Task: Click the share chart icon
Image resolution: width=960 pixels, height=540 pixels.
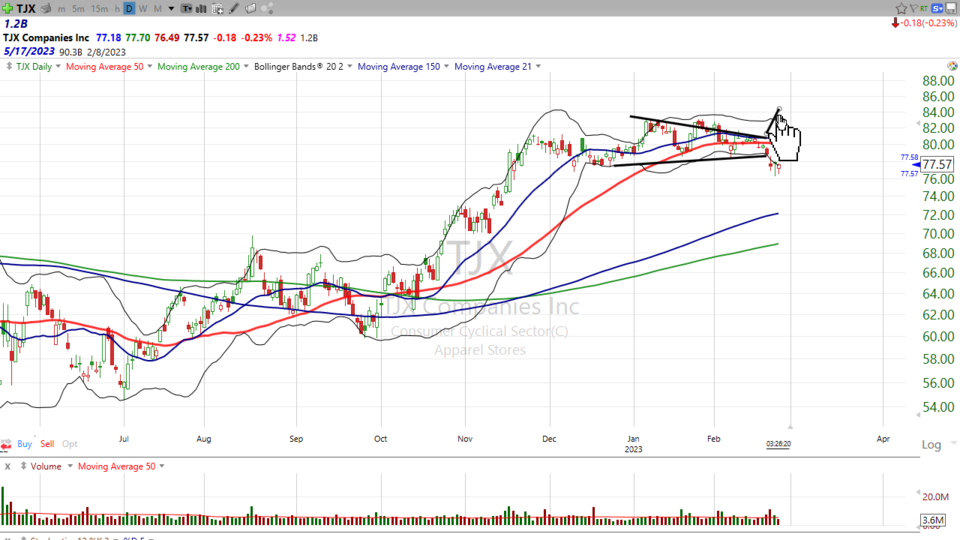Action: [x=267, y=9]
